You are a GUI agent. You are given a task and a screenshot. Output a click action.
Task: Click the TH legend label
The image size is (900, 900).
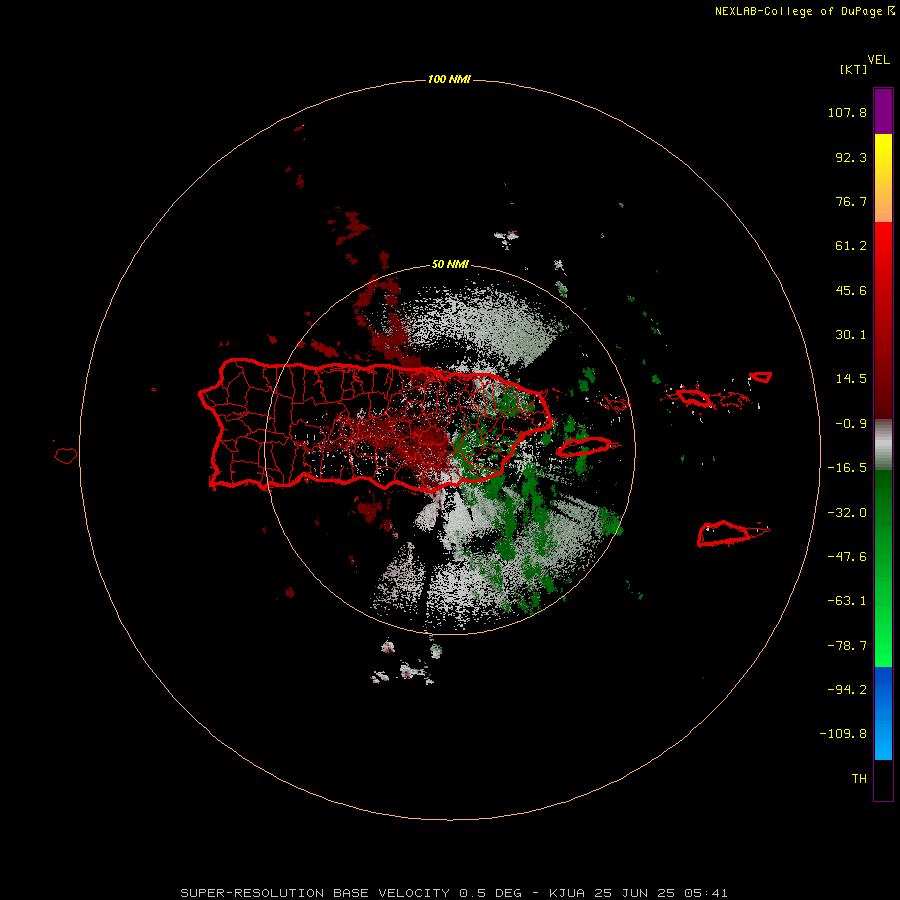859,779
